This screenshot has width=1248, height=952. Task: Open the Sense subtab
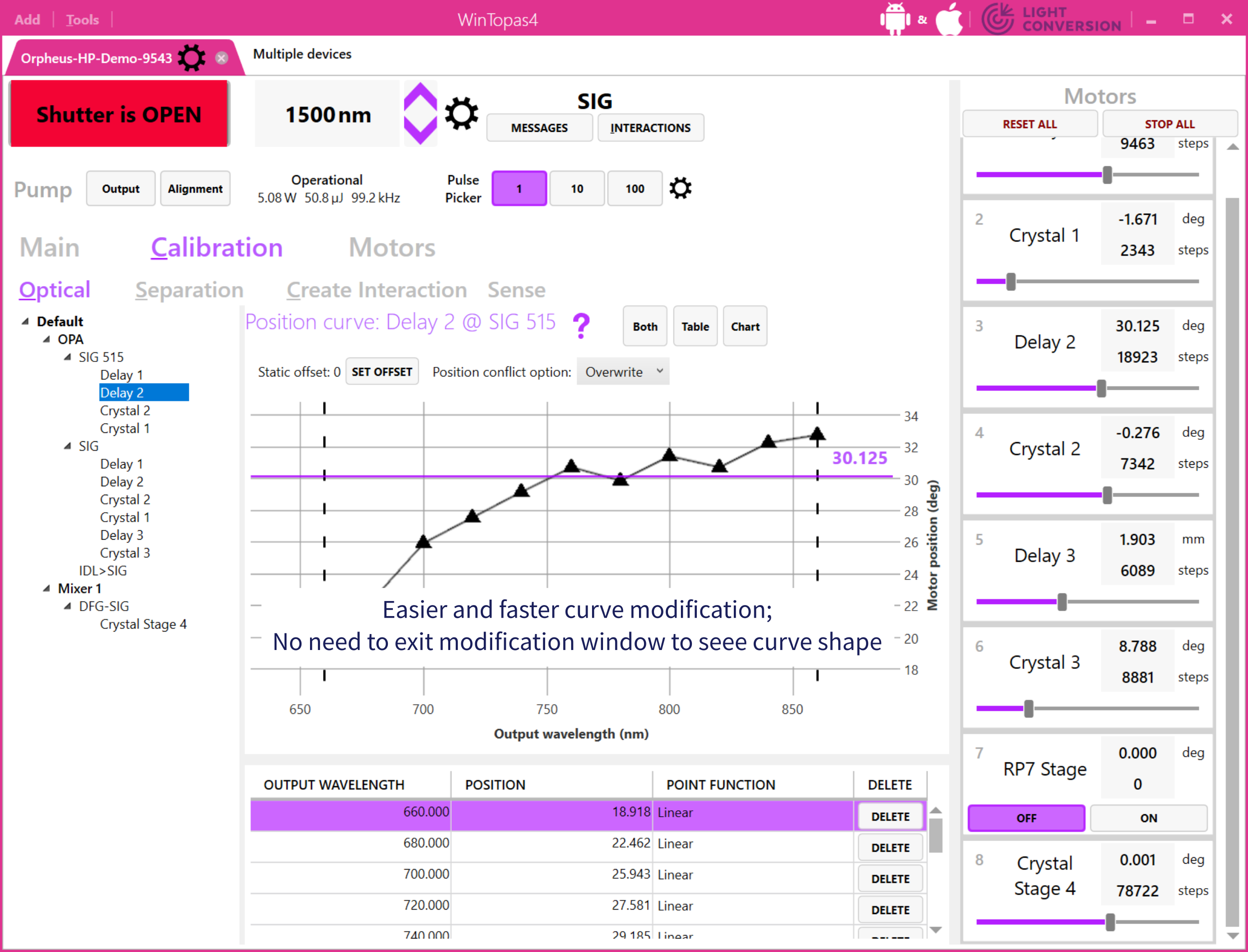click(x=516, y=290)
